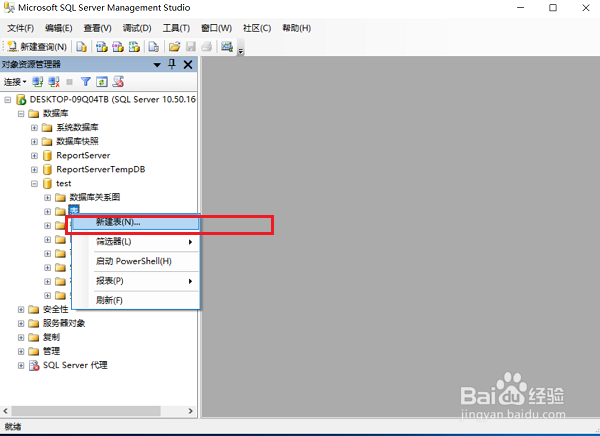600x436 pixels.
Task: Open the 调试(D) menu
Action: pyautogui.click(x=137, y=28)
